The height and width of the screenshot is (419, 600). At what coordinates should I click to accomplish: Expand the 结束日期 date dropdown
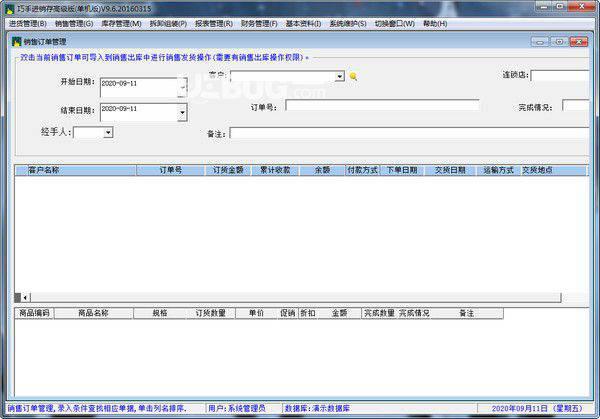click(x=183, y=112)
